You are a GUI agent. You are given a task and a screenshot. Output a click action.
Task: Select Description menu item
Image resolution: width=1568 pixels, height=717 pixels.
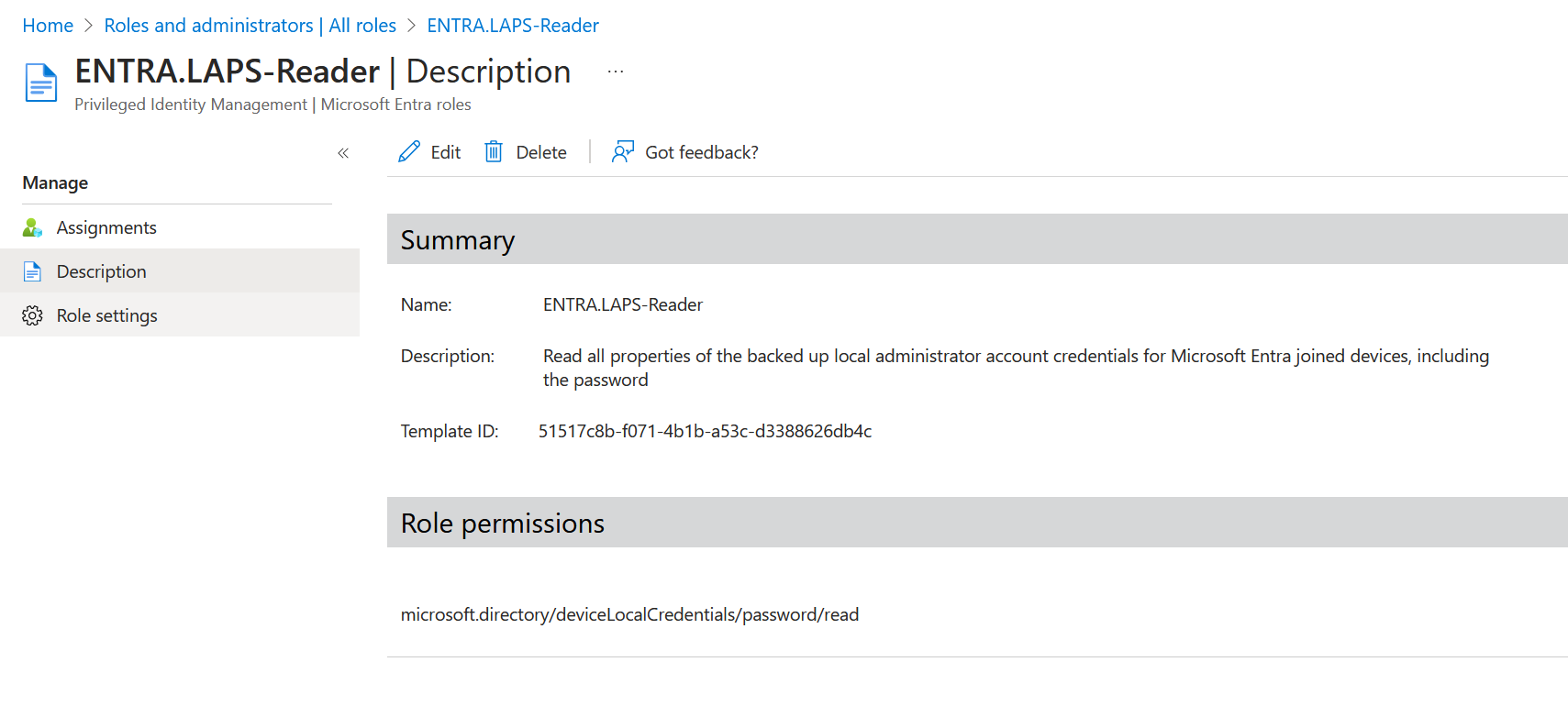point(180,271)
